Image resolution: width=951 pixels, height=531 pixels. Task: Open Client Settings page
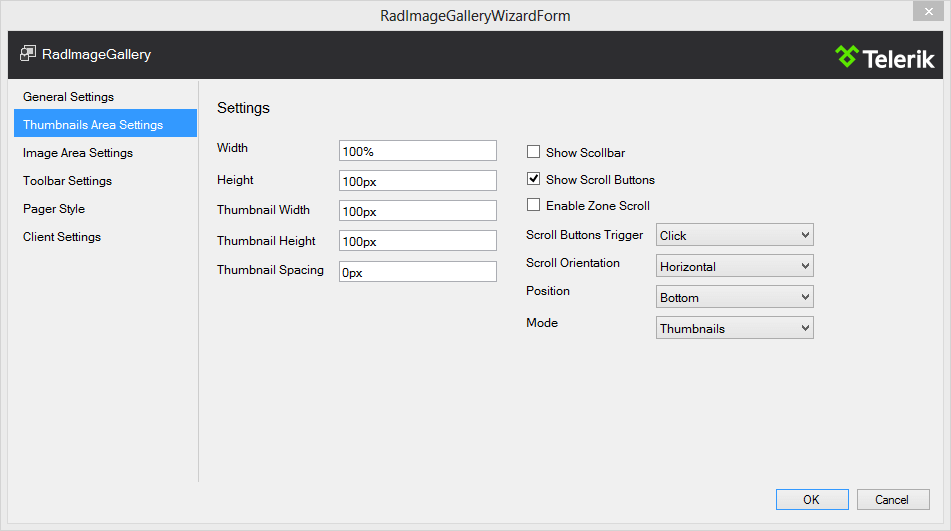[62, 237]
